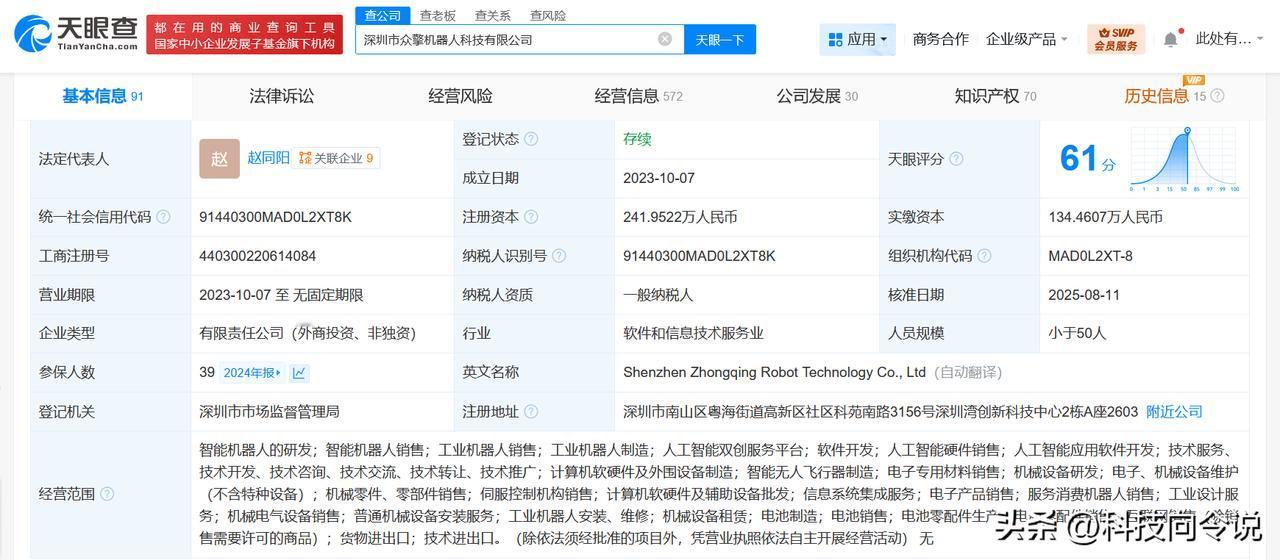Viewport: 1280px width, 560px height.
Task: Switch to the 查老板 search tab
Action: (x=437, y=15)
